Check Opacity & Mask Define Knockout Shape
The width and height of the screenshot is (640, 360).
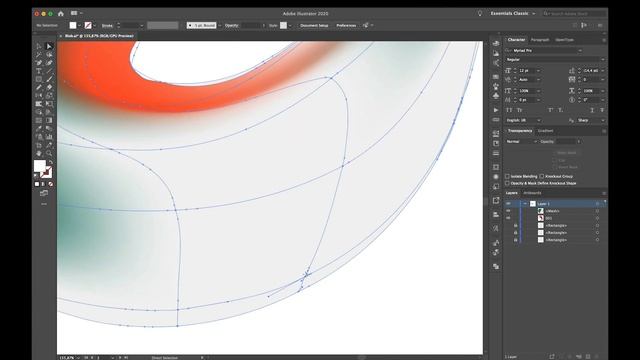[507, 183]
